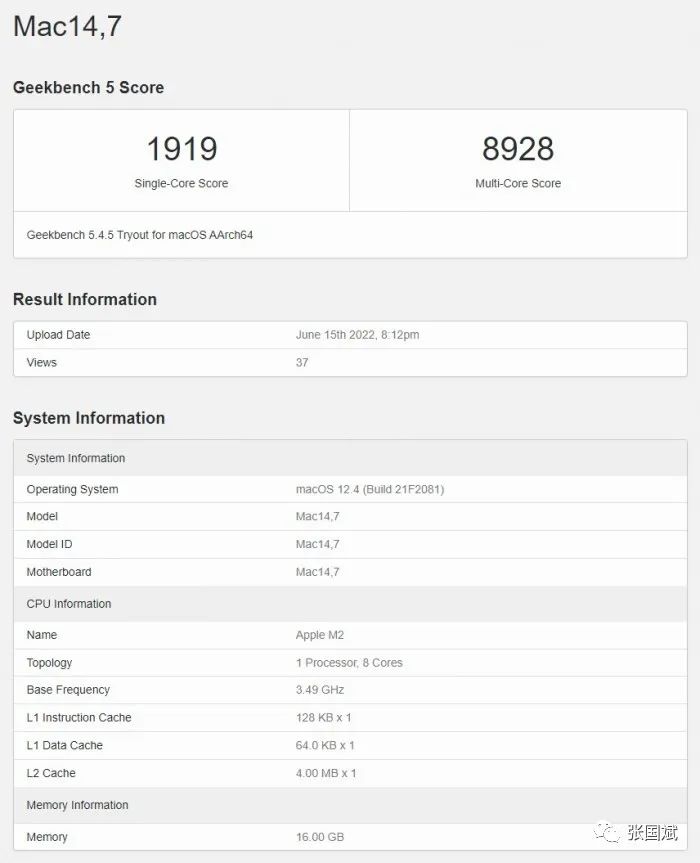Click the Geekbench 5.4.5 Tryout version text
The image size is (700, 863).
click(x=140, y=235)
